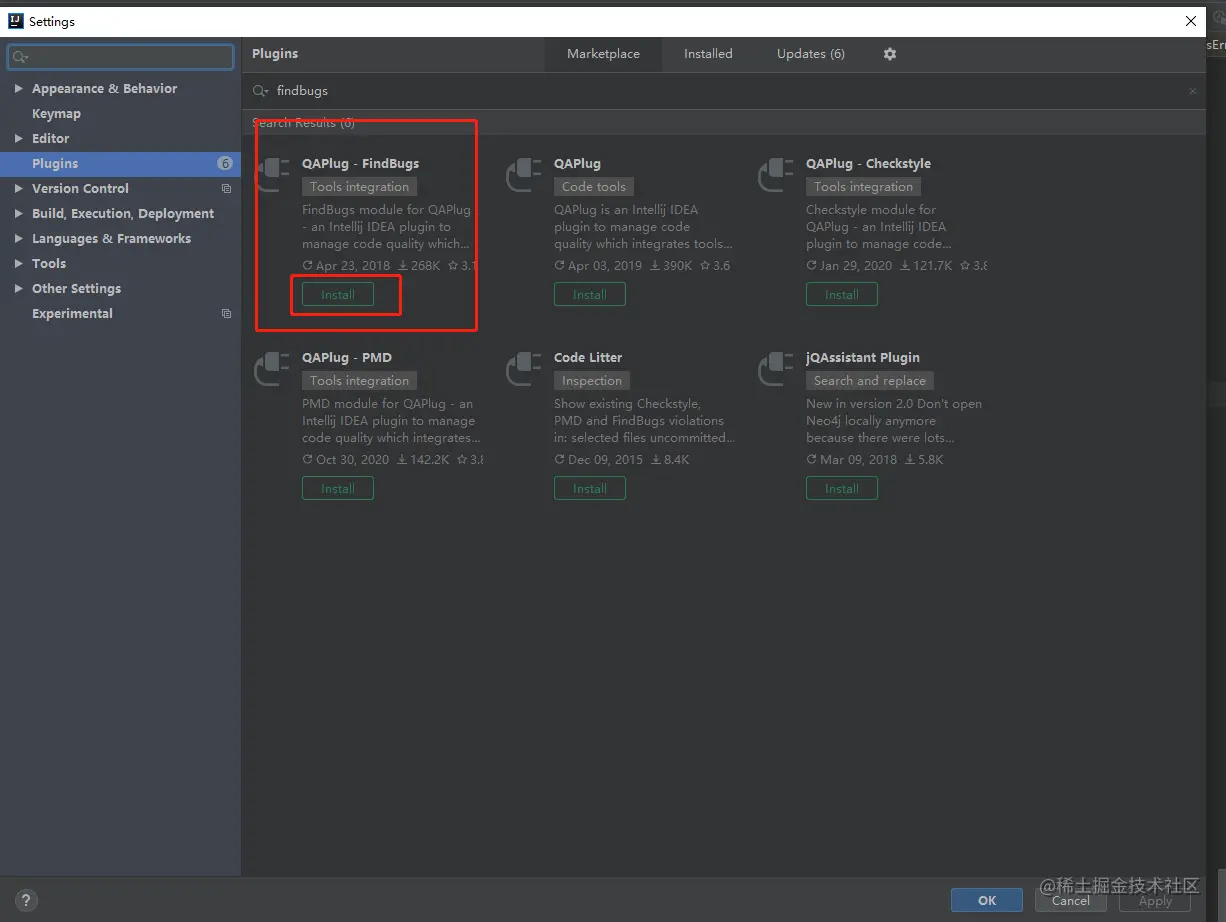Install the Code Litter plugin
This screenshot has width=1226, height=922.
click(x=590, y=489)
